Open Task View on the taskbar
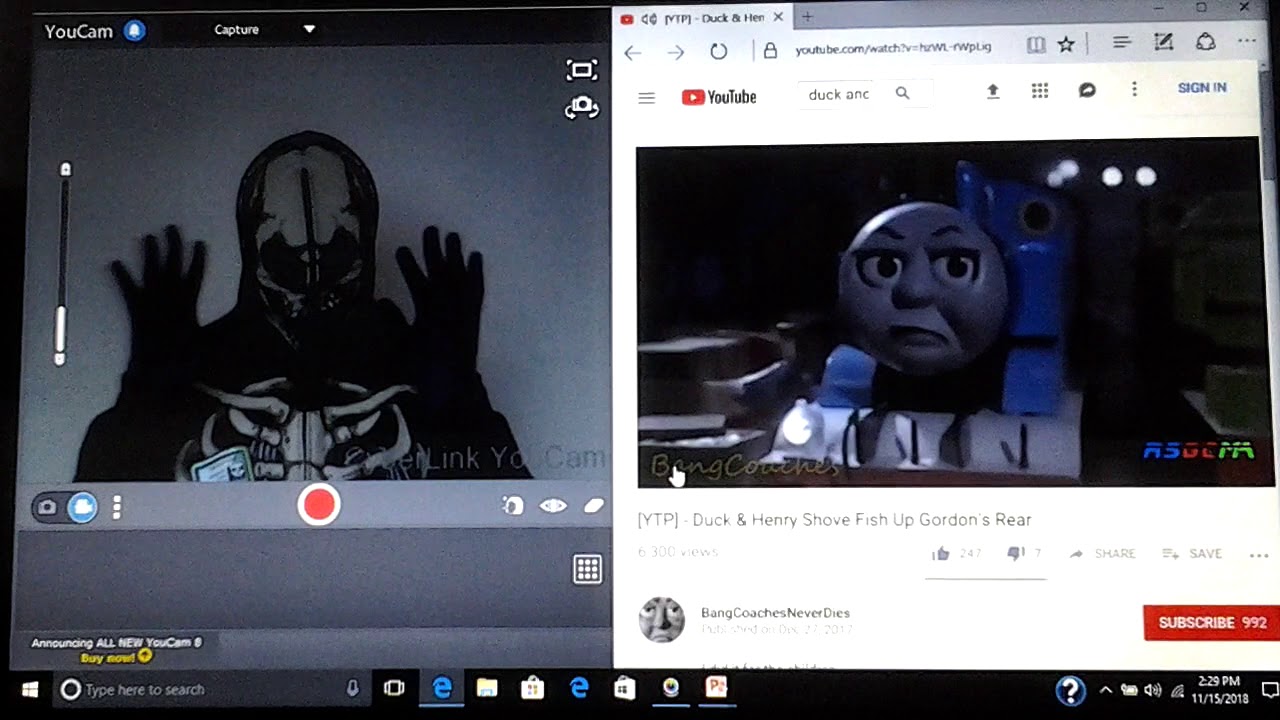This screenshot has height=720, width=1280. pyautogui.click(x=394, y=688)
